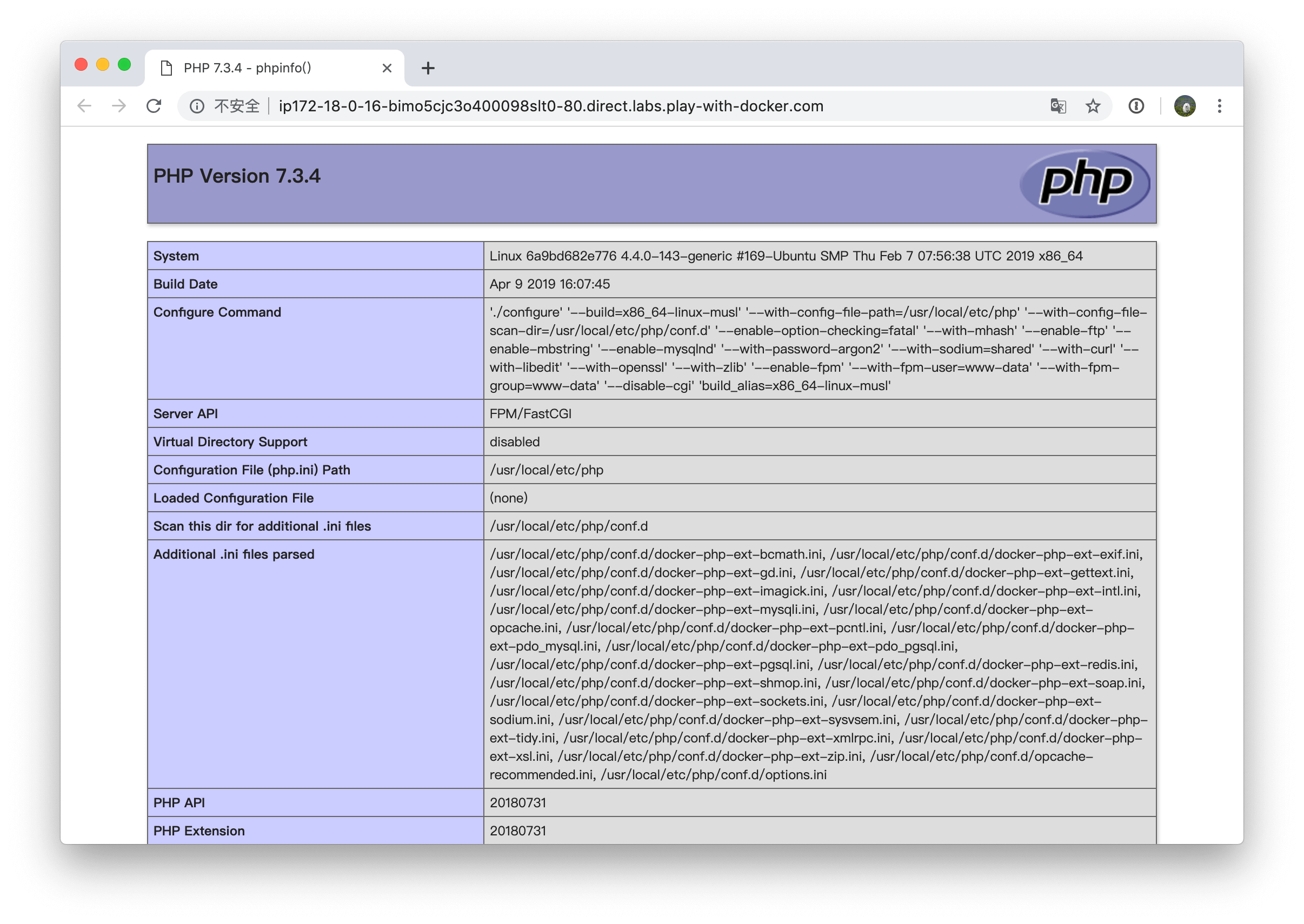Click the './configure' command value text
Image resolution: width=1304 pixels, height=924 pixels.
[818, 349]
